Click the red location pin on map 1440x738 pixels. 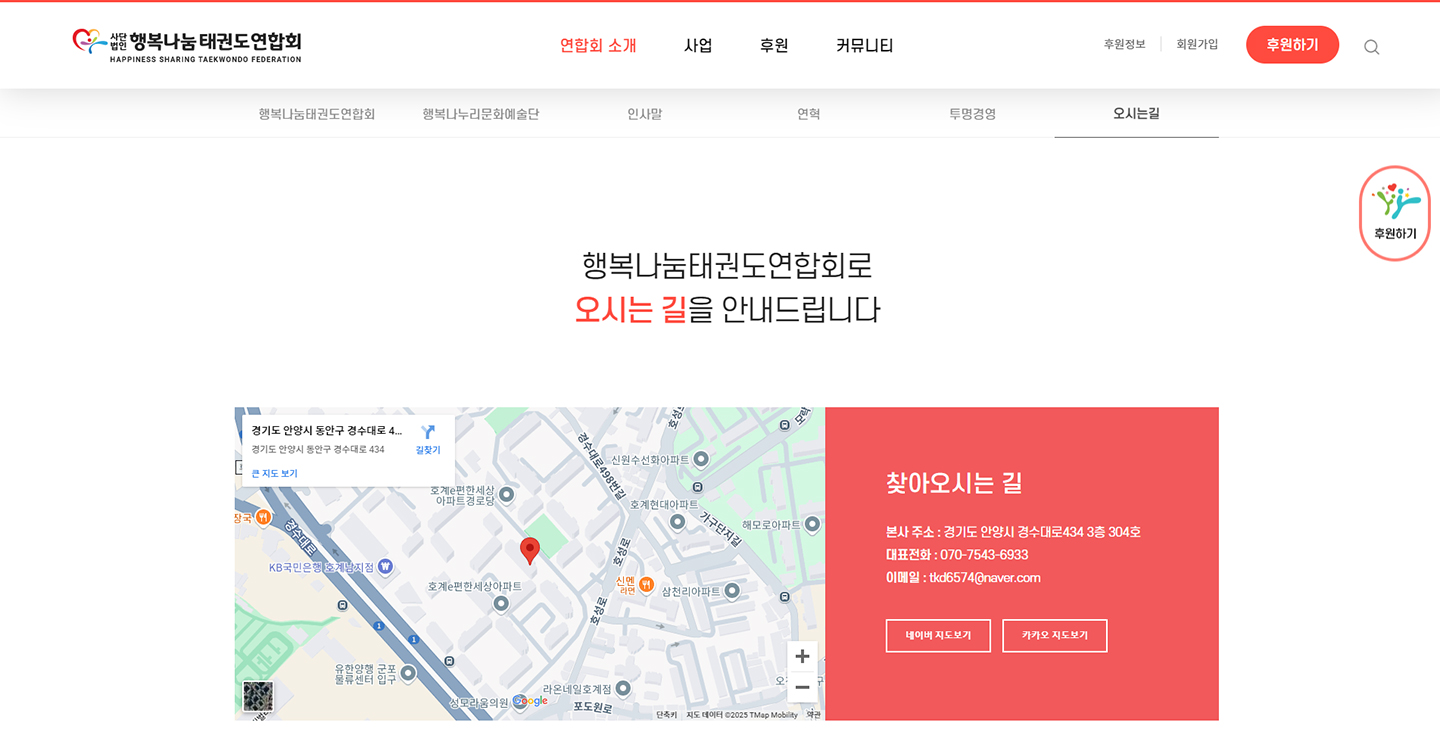pos(530,550)
